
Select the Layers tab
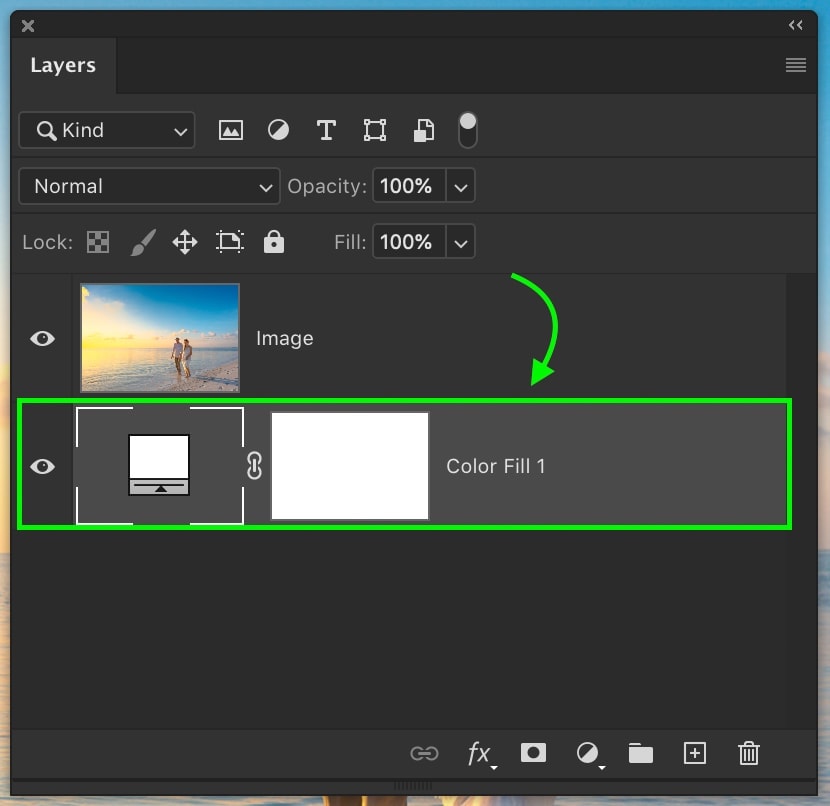pyautogui.click(x=64, y=66)
